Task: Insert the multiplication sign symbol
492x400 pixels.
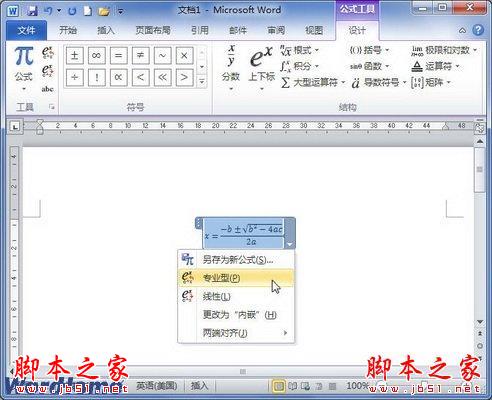Action: pos(184,55)
